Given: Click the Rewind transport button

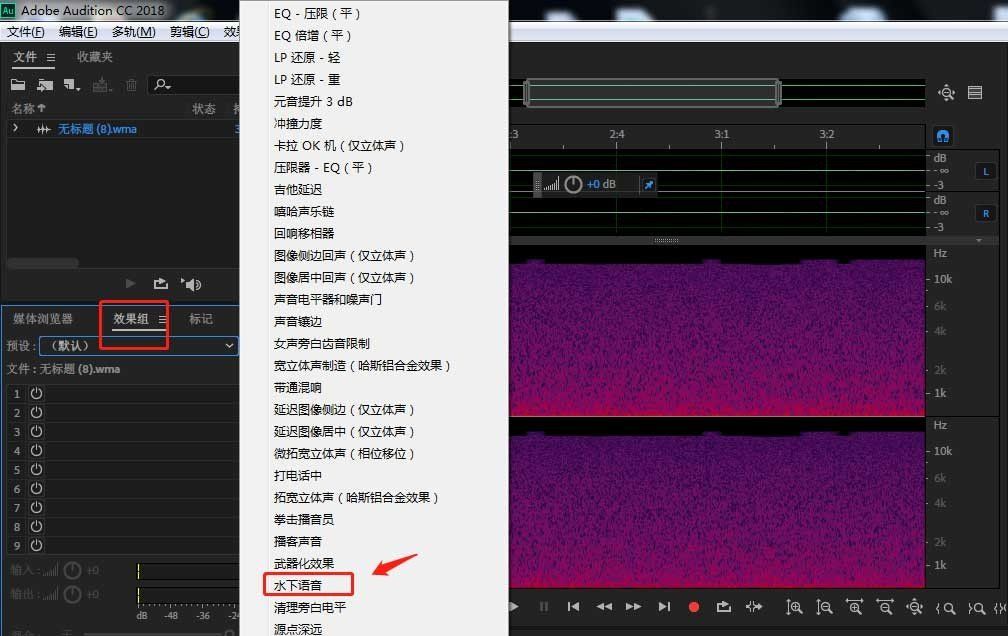Looking at the screenshot, I should coord(604,606).
